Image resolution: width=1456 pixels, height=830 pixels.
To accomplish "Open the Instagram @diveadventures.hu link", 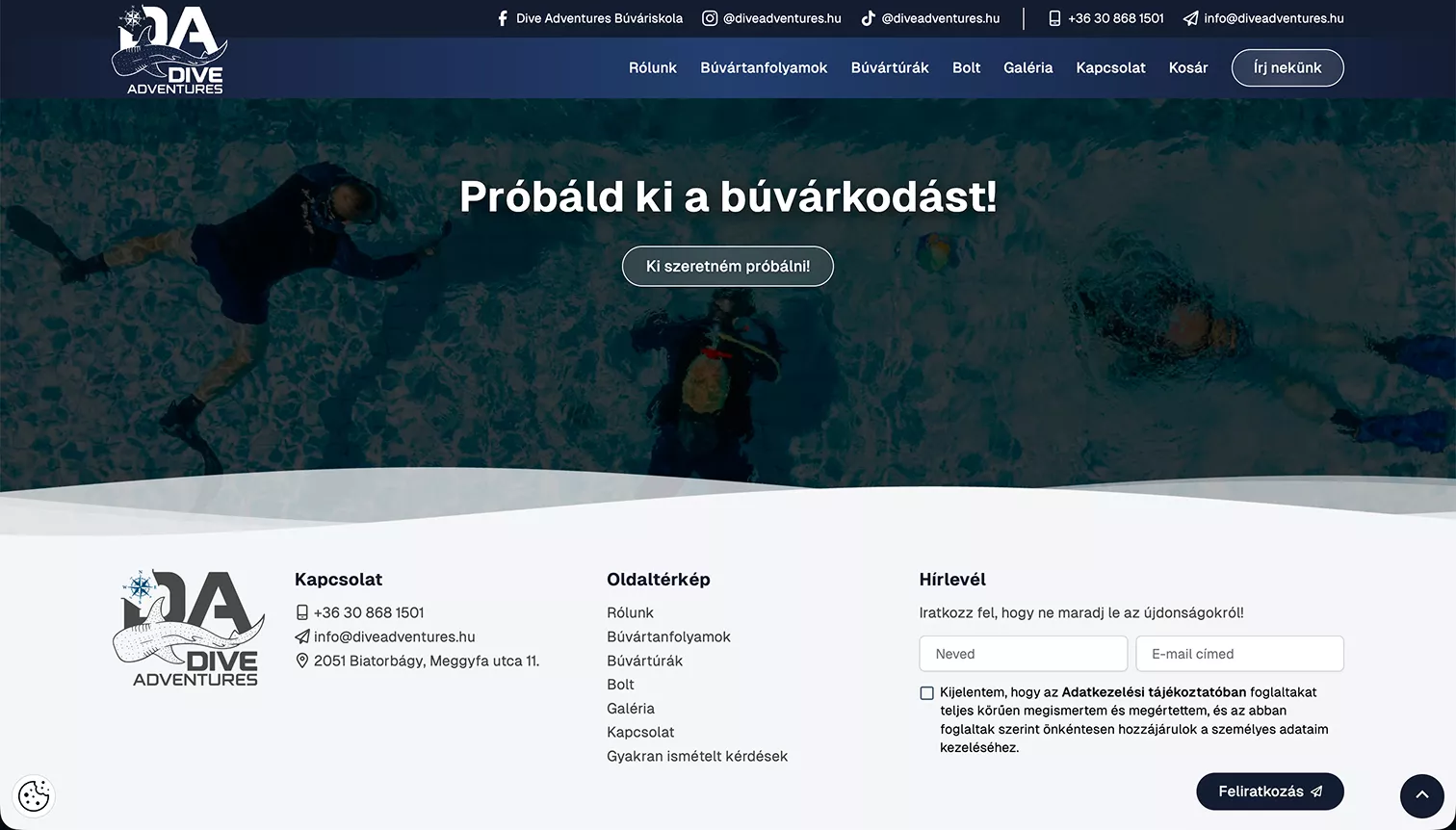I will pyautogui.click(x=782, y=18).
